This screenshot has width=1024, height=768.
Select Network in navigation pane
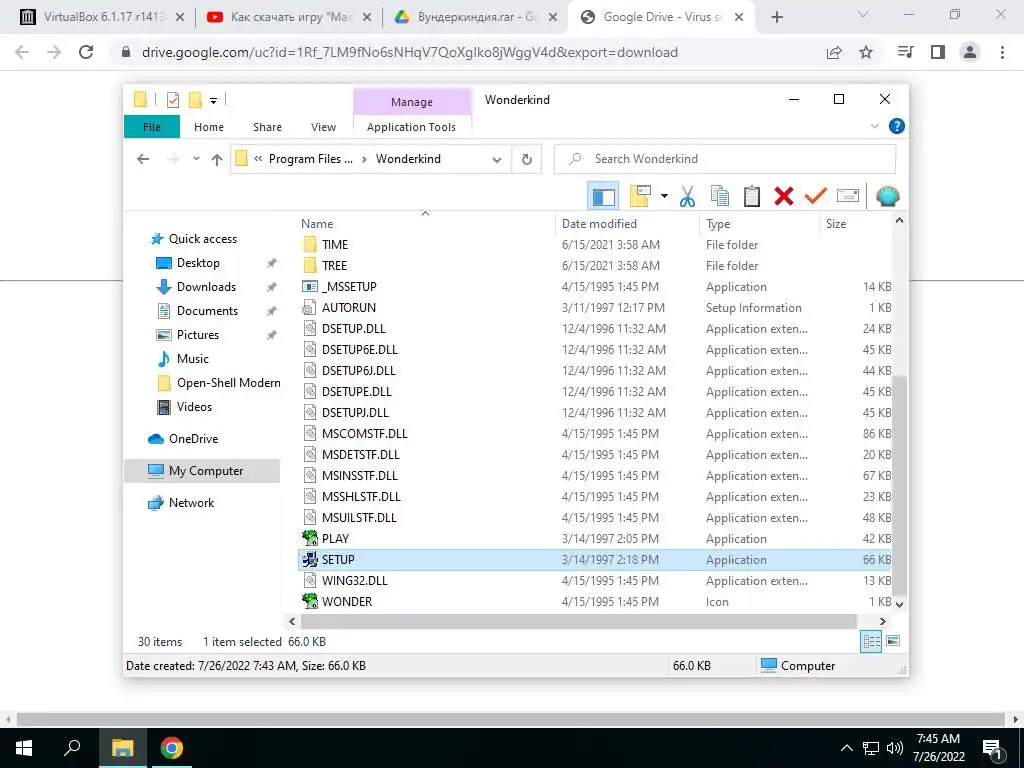[191, 503]
